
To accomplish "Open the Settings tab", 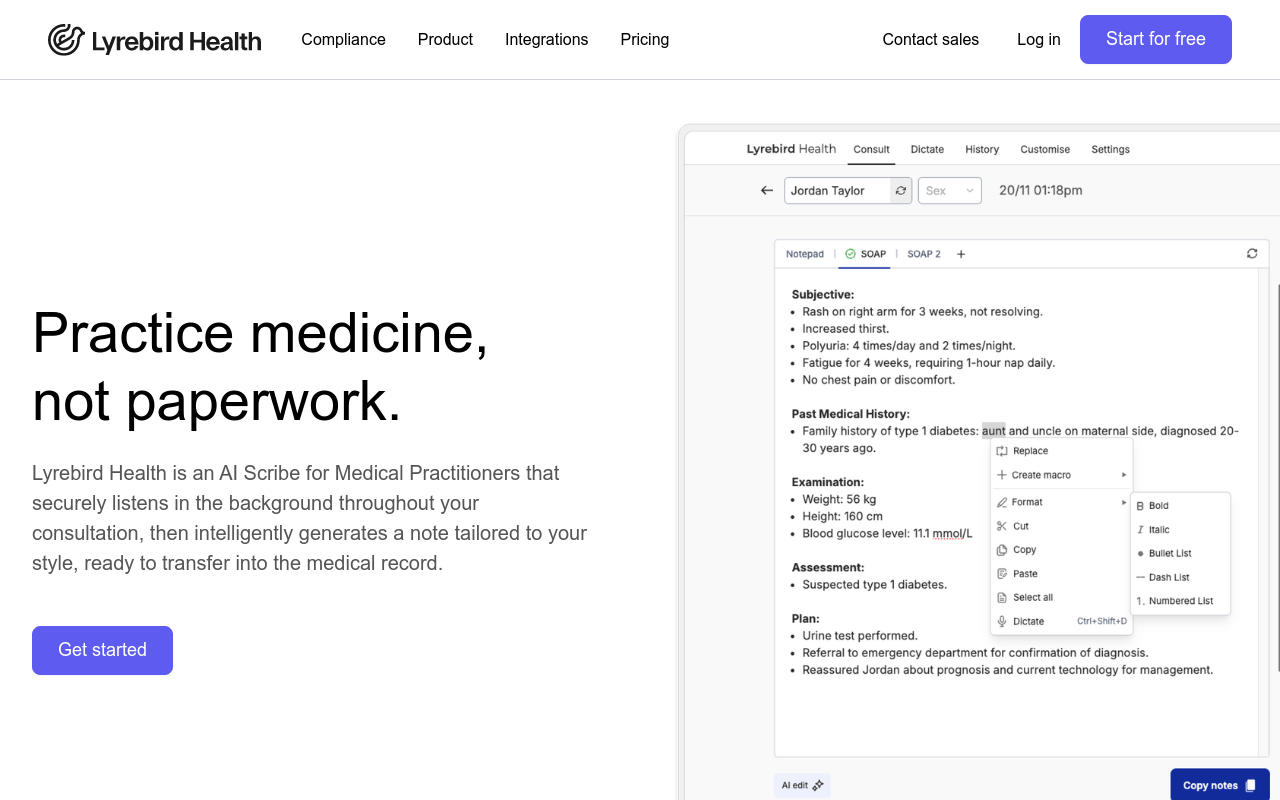I will (x=1110, y=149).
